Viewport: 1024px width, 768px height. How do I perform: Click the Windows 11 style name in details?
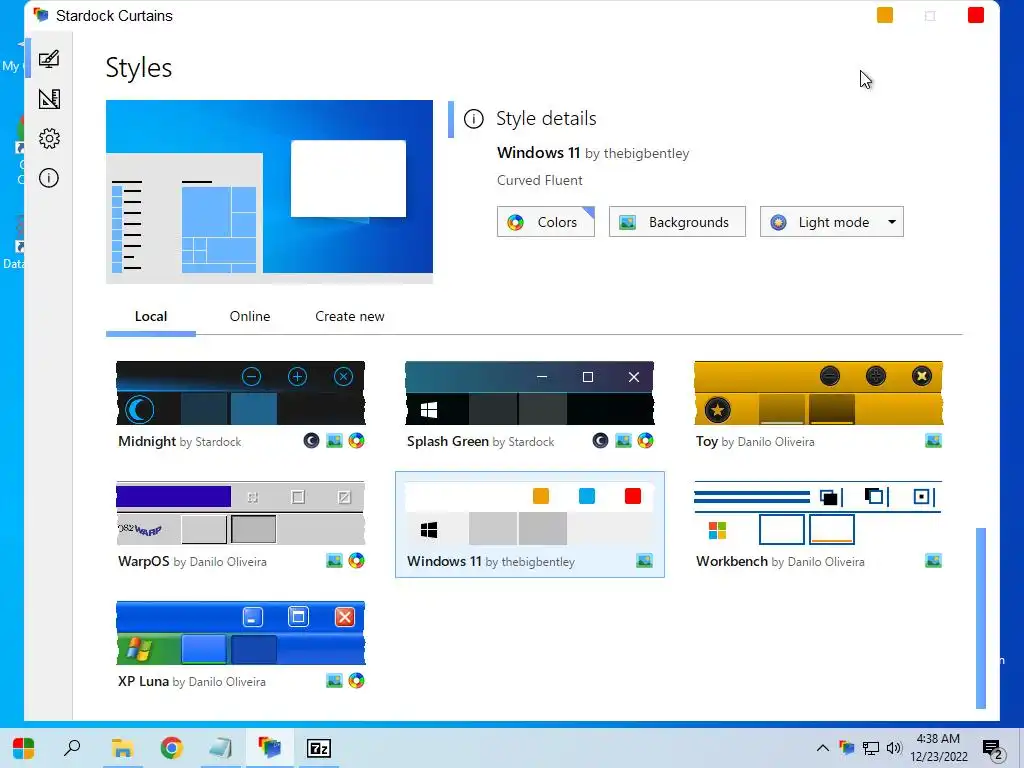pyautogui.click(x=538, y=153)
